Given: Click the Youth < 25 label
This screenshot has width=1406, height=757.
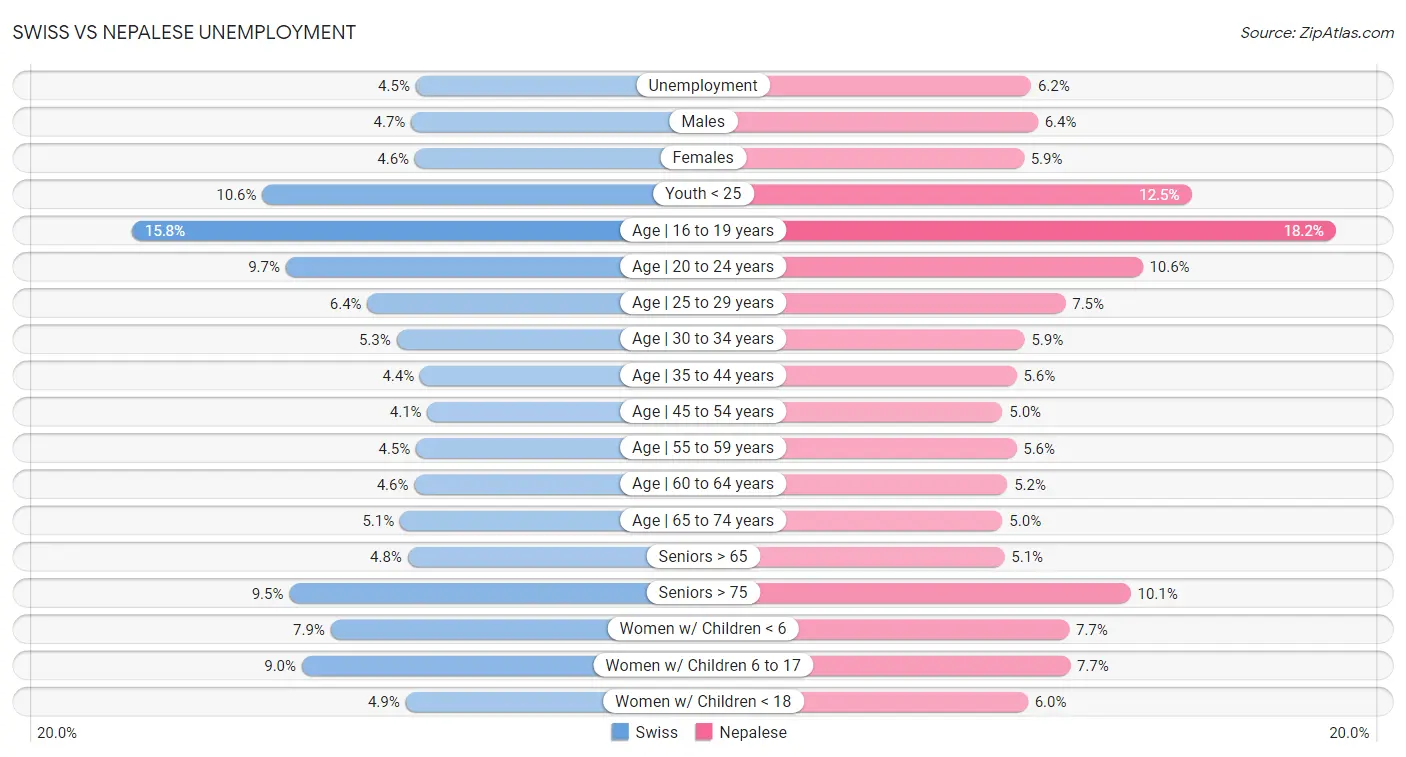Looking at the screenshot, I should [703, 194].
